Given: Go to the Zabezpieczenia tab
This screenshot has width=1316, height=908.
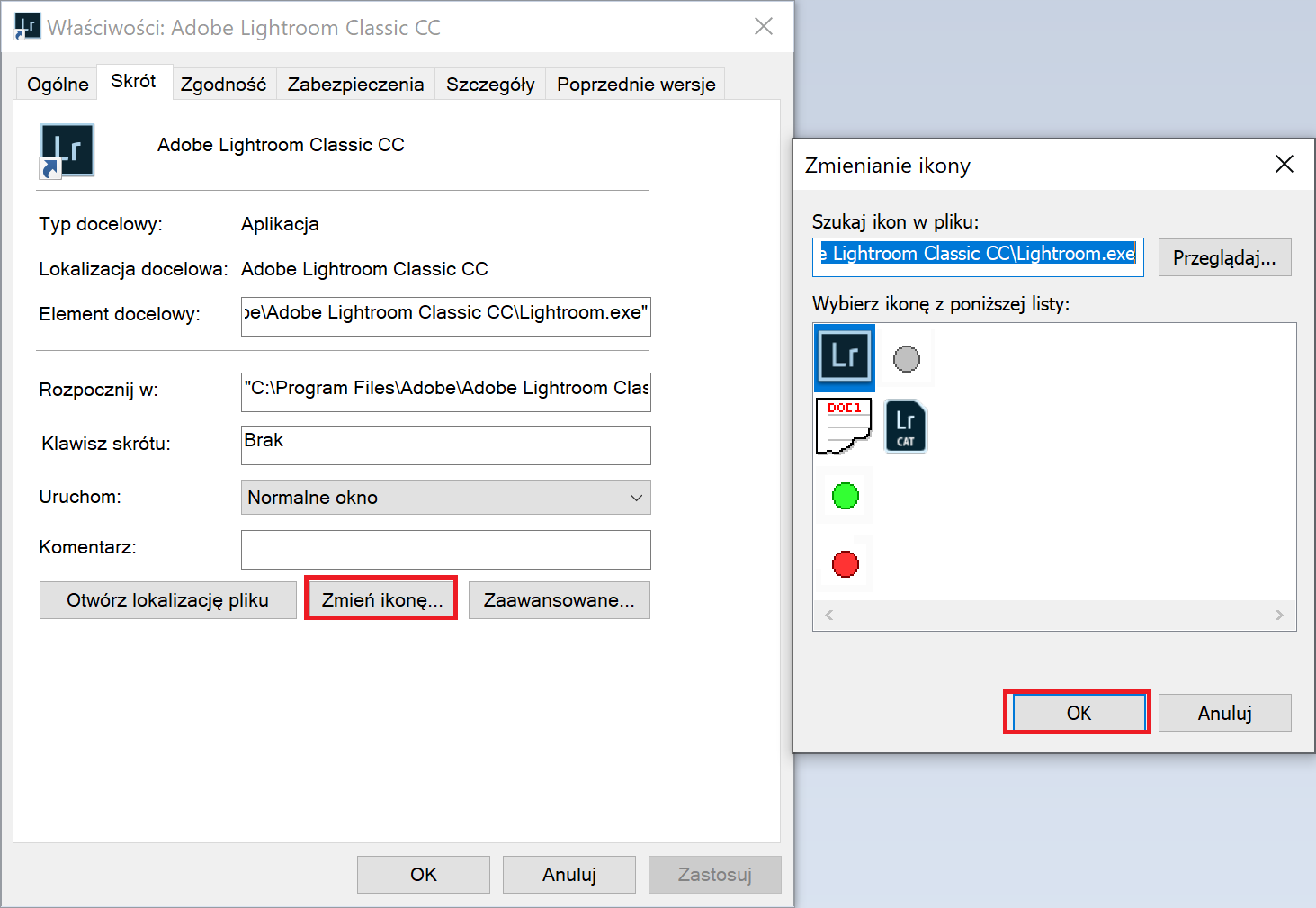Looking at the screenshot, I should 355,85.
